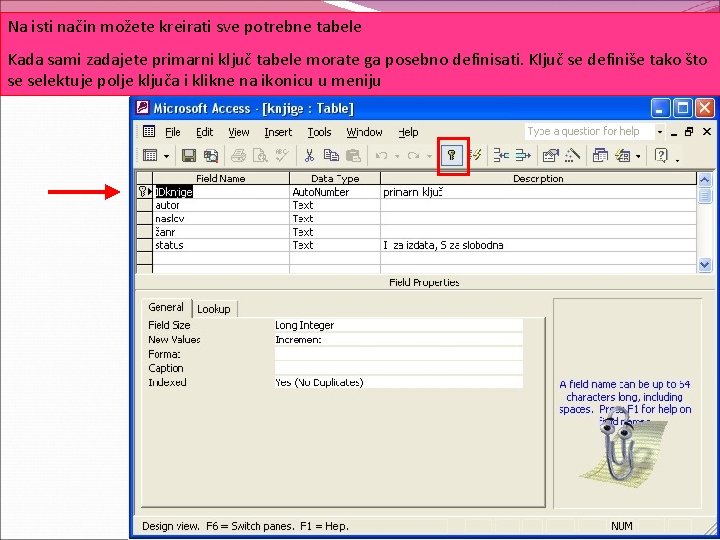Screen dimensions: 720x540
Task: Select the autor row selector box
Action: [x=145, y=205]
